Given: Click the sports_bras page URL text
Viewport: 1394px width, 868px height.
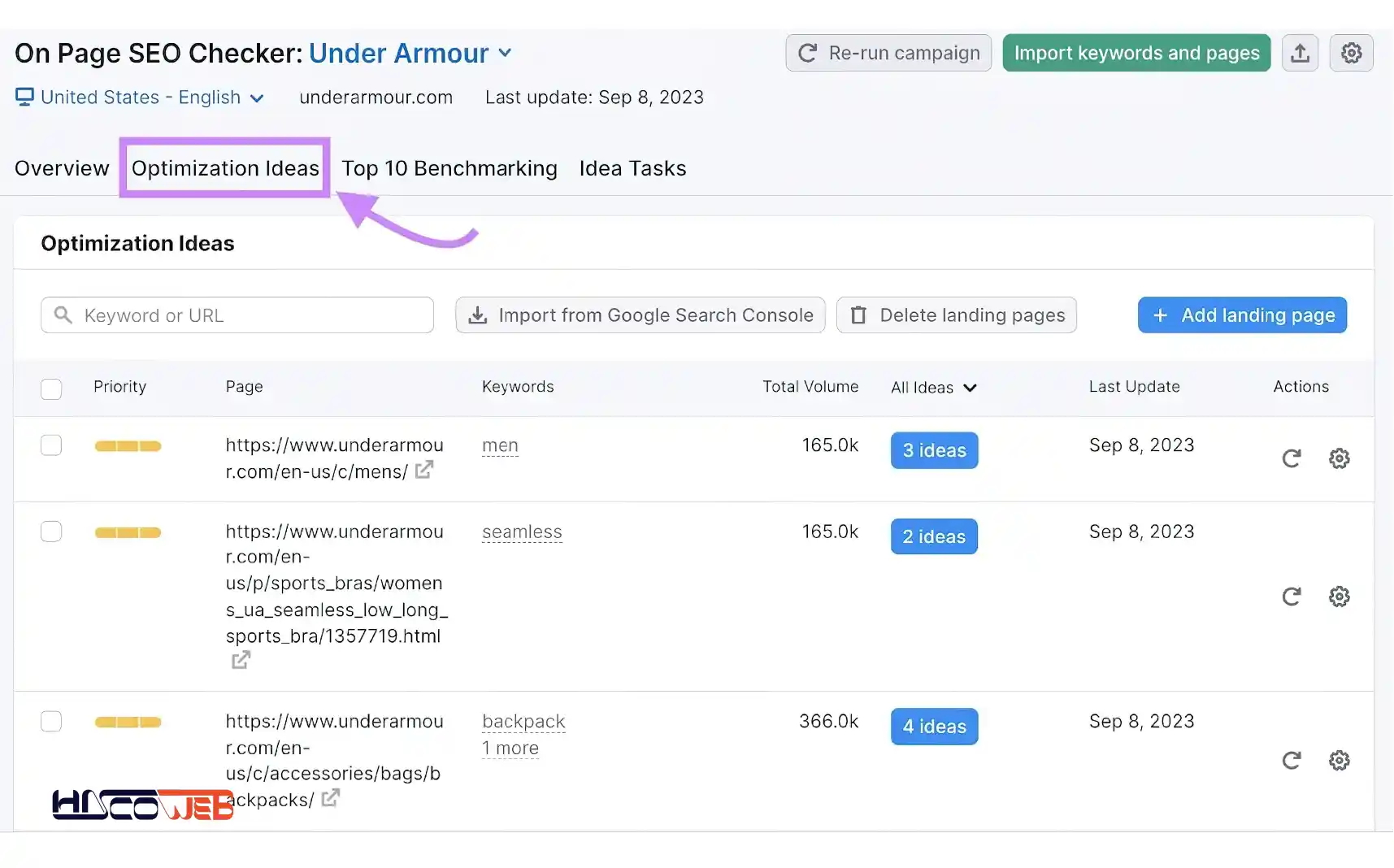Looking at the screenshot, I should (337, 584).
